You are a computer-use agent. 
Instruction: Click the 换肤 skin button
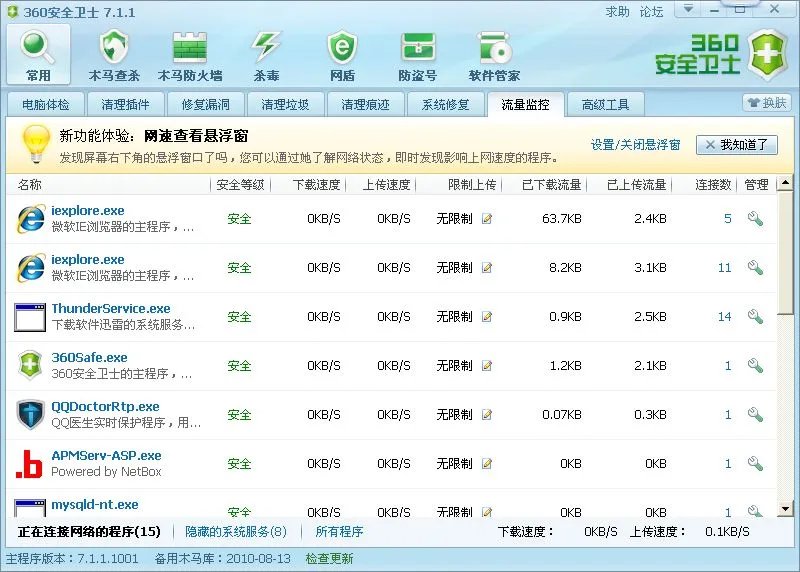(767, 103)
